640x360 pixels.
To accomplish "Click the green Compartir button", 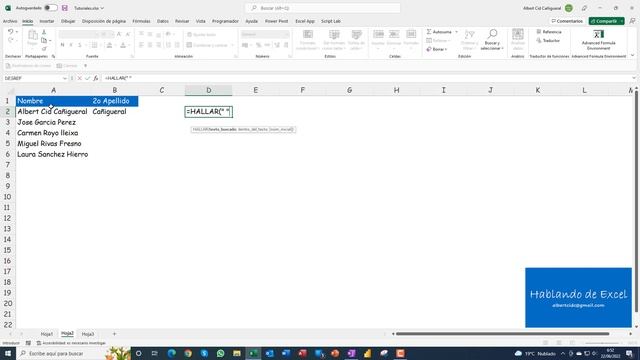I will 606,21.
